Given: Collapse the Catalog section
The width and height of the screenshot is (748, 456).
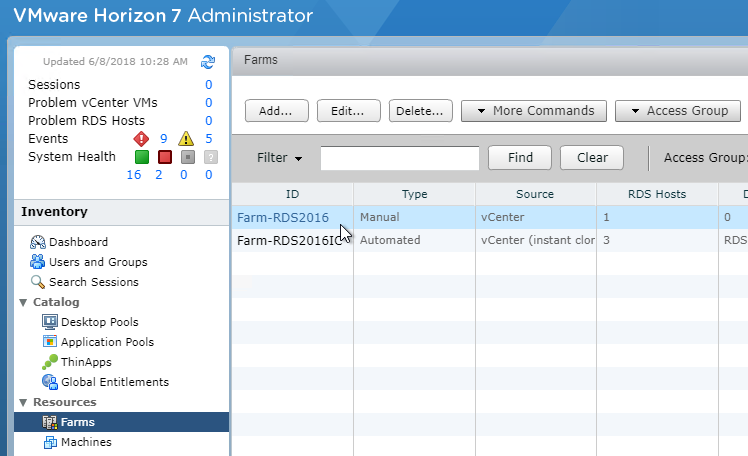Looking at the screenshot, I should point(23,302).
